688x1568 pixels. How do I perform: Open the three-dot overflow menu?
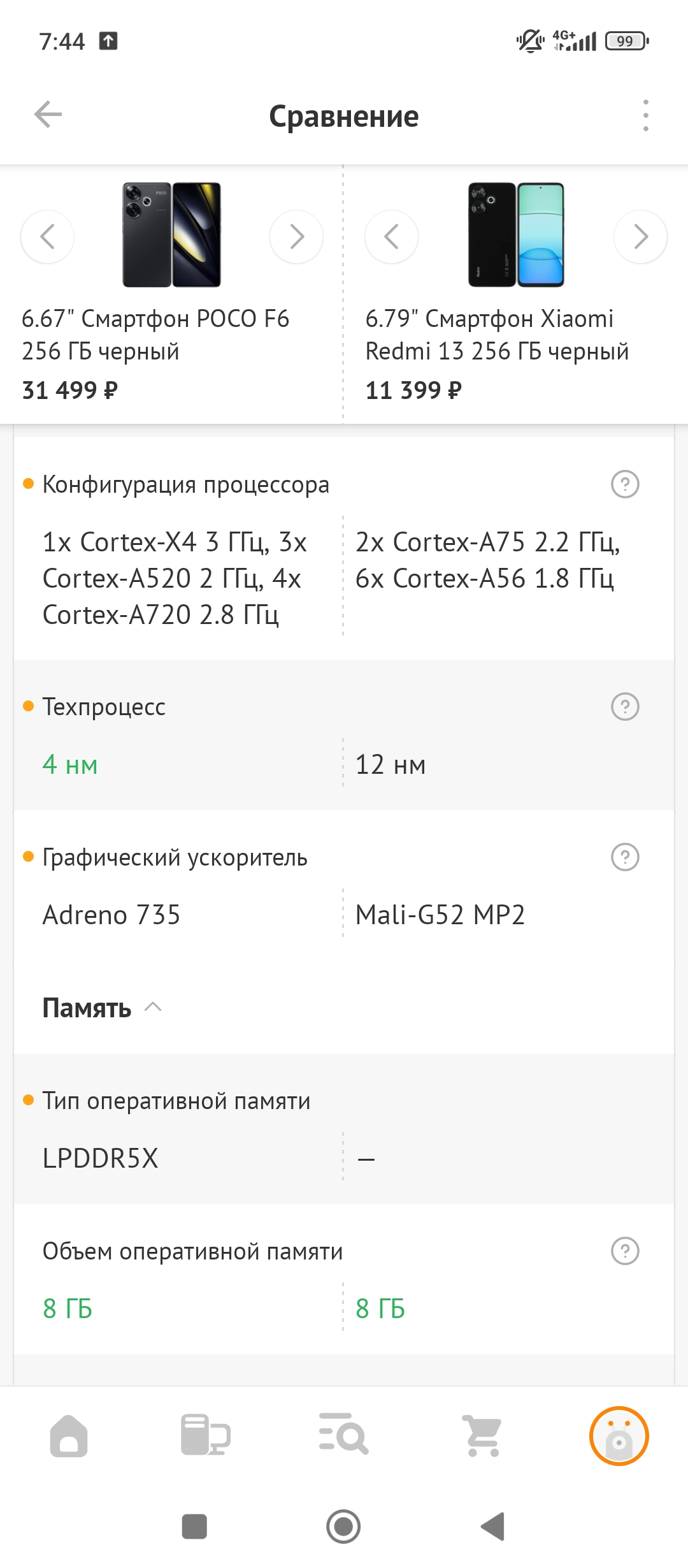tap(645, 115)
